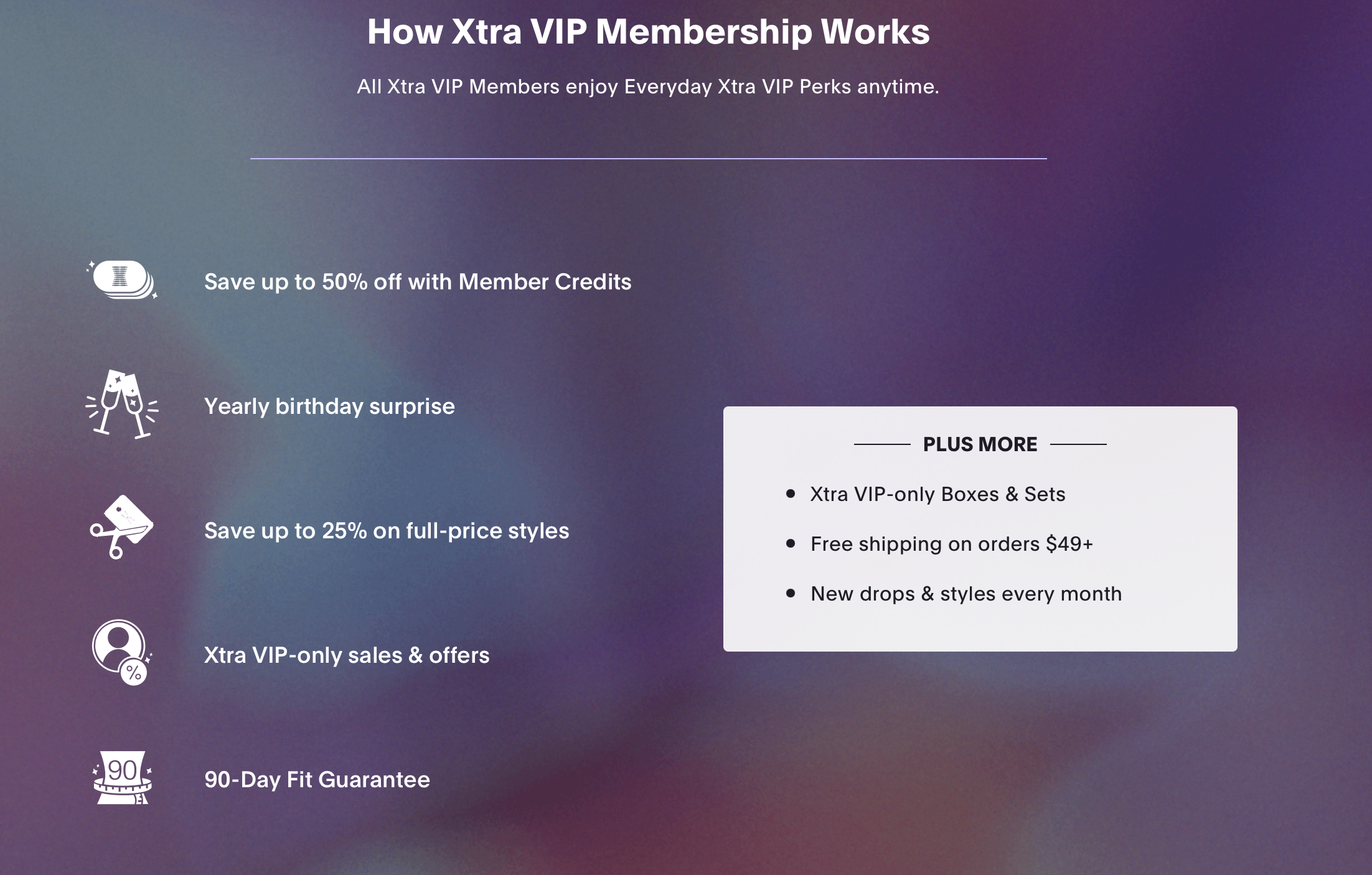The width and height of the screenshot is (1372, 875).
Task: Select 'Save up to 25% on full-price styles'
Action: pyautogui.click(x=387, y=531)
